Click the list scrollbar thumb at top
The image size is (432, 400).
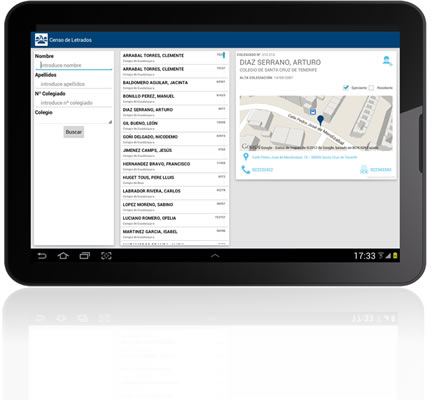pyautogui.click(x=224, y=55)
